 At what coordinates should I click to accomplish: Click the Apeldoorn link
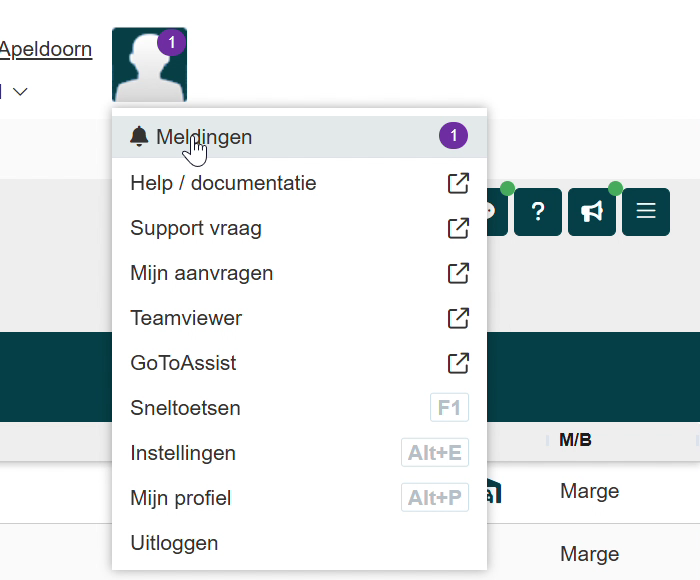pos(46,49)
